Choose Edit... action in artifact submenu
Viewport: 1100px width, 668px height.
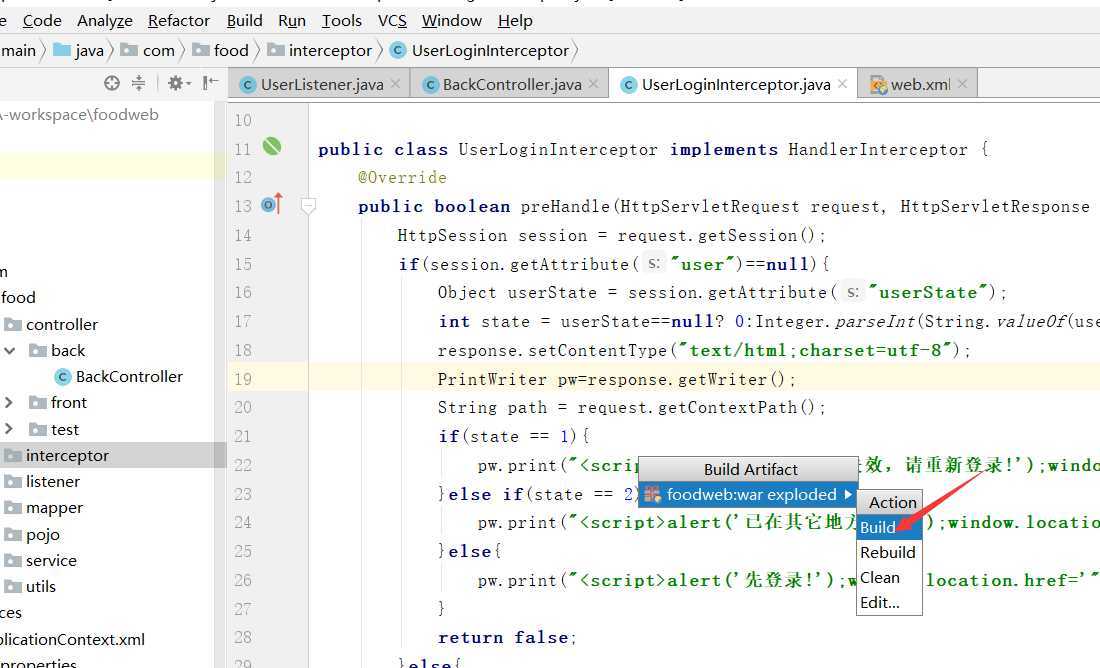click(x=889, y=603)
